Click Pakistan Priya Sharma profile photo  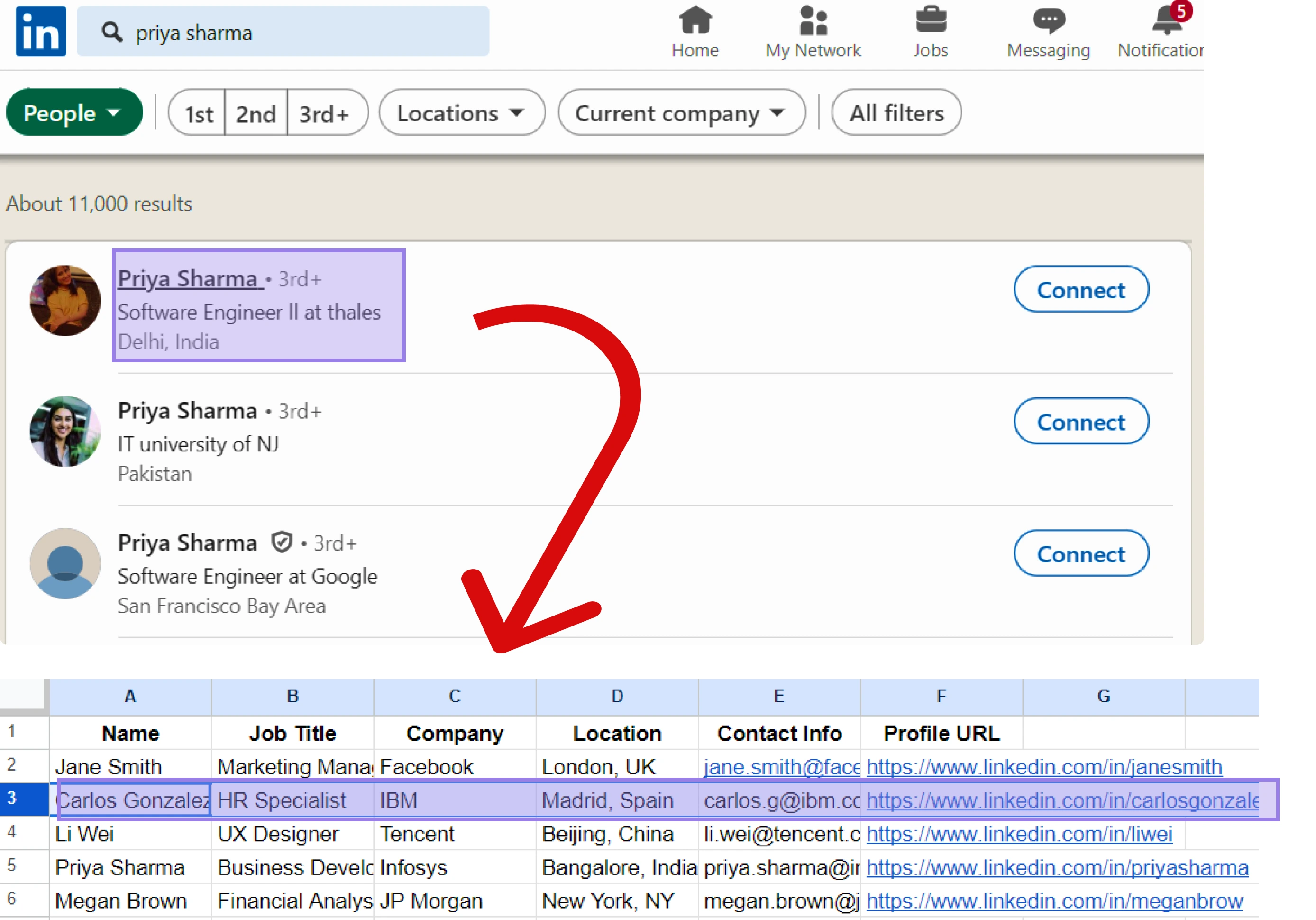[x=65, y=432]
